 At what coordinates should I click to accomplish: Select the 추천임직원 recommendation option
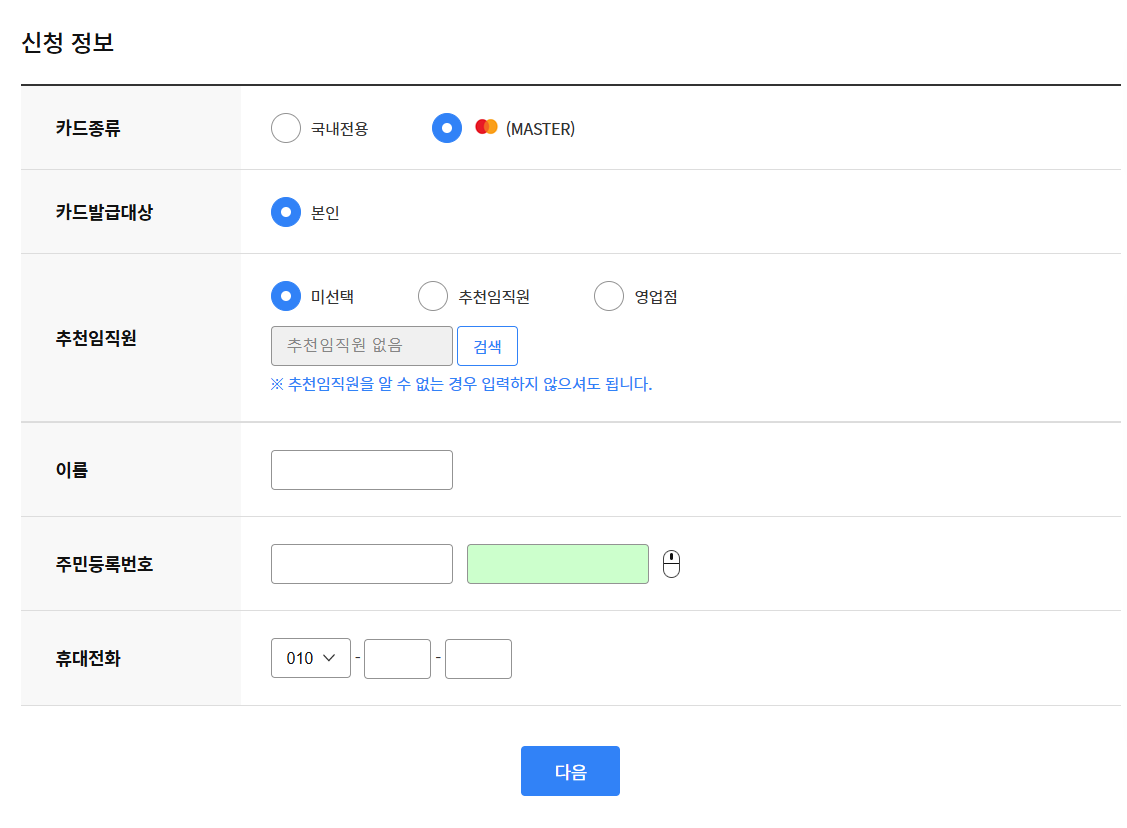(x=432, y=295)
